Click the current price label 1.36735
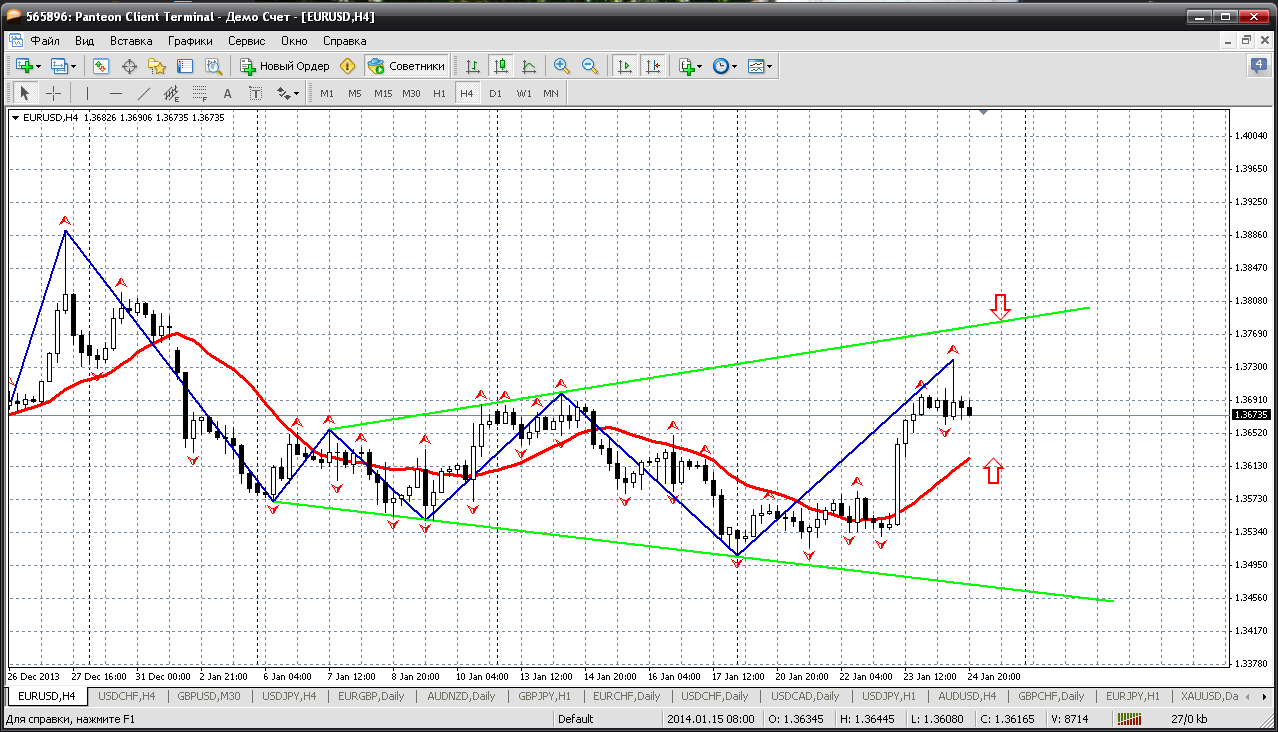Screen dimensions: 1278x732 click(1251, 414)
